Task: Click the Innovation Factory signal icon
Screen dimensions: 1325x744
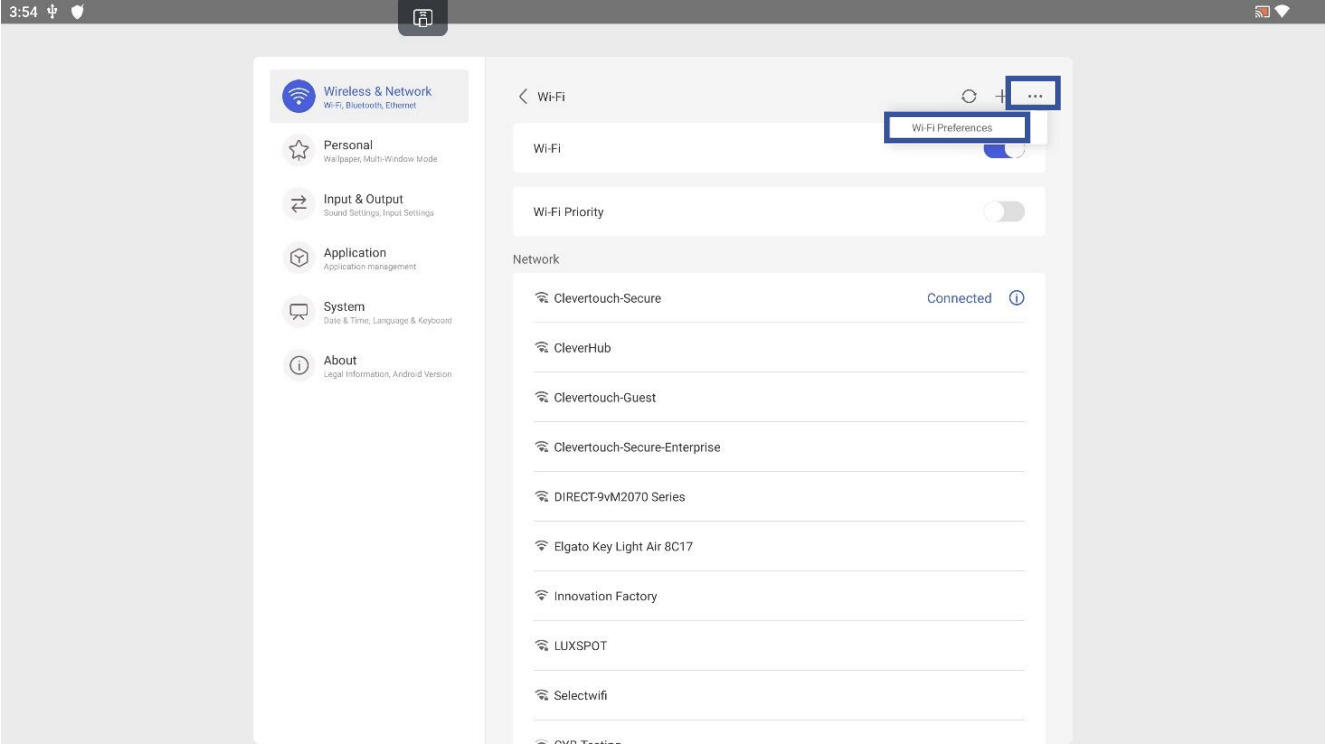Action: point(542,596)
